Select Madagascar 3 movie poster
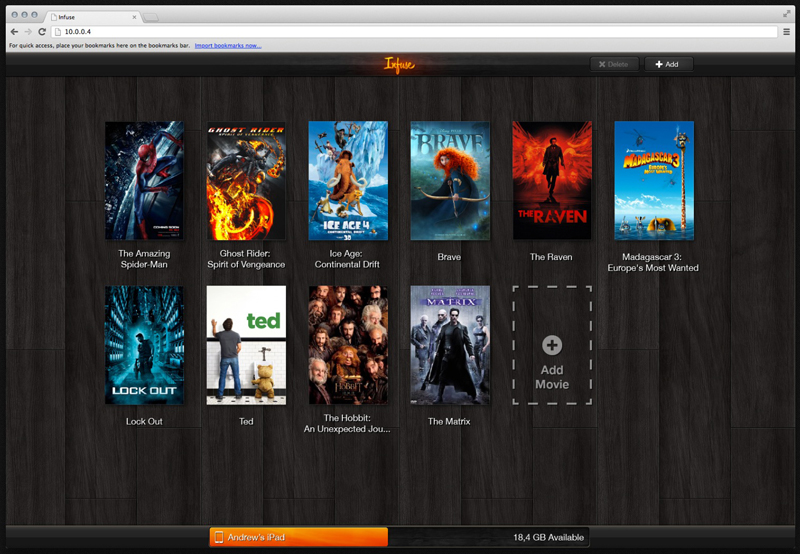800x554 pixels. pyautogui.click(x=654, y=180)
